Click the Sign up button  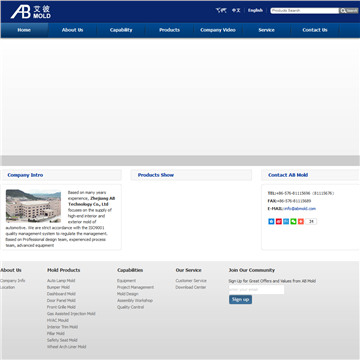(x=240, y=299)
